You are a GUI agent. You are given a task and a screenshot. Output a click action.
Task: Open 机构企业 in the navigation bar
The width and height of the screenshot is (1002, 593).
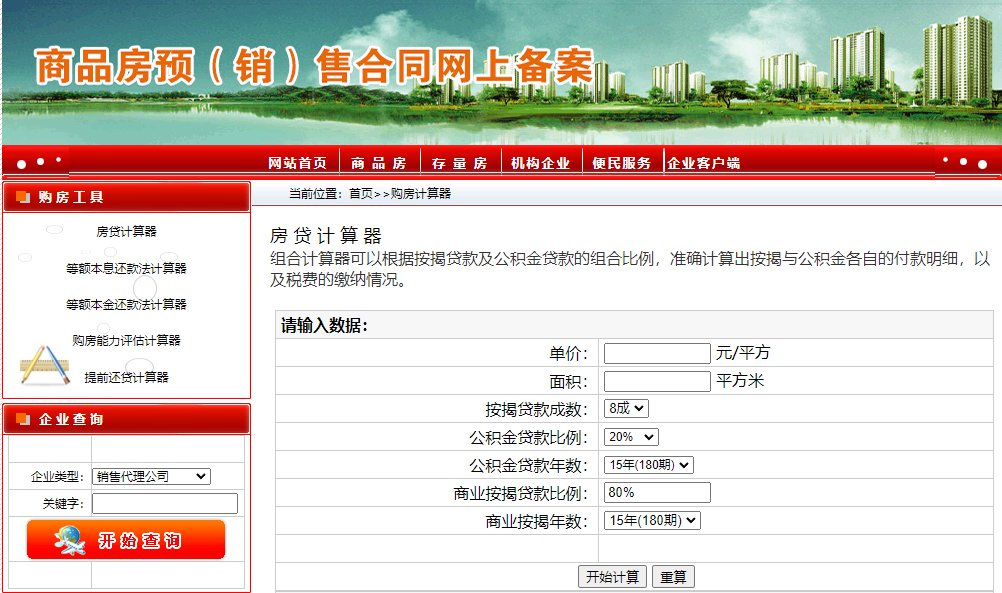[x=540, y=163]
